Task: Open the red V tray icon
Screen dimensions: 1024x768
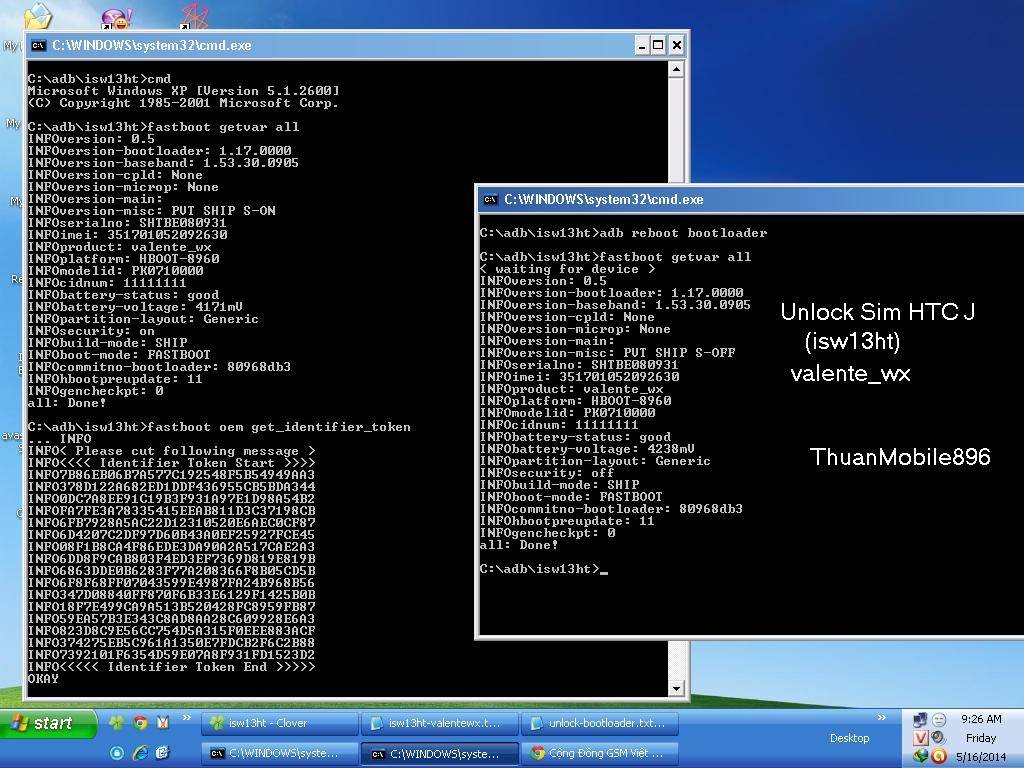Action: click(x=920, y=738)
